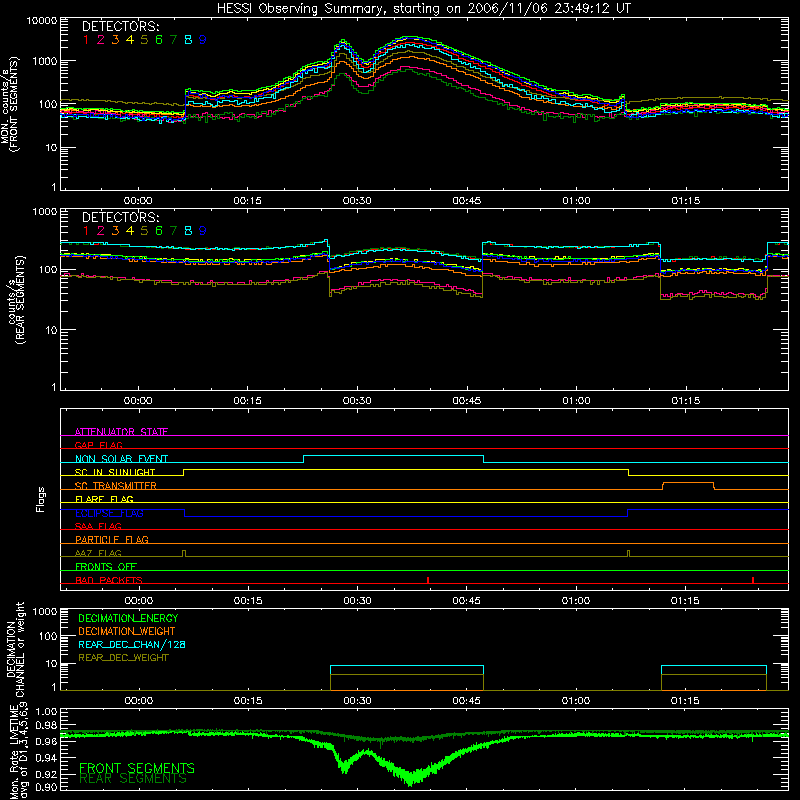Click the 00:00 time label under flags plot
Viewport: 800px width, 800px height.
[139, 601]
